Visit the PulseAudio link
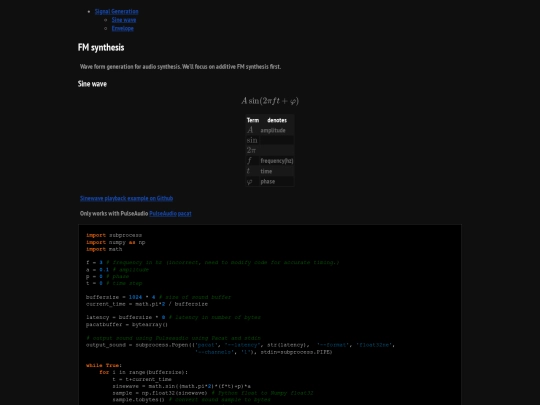 163,214
